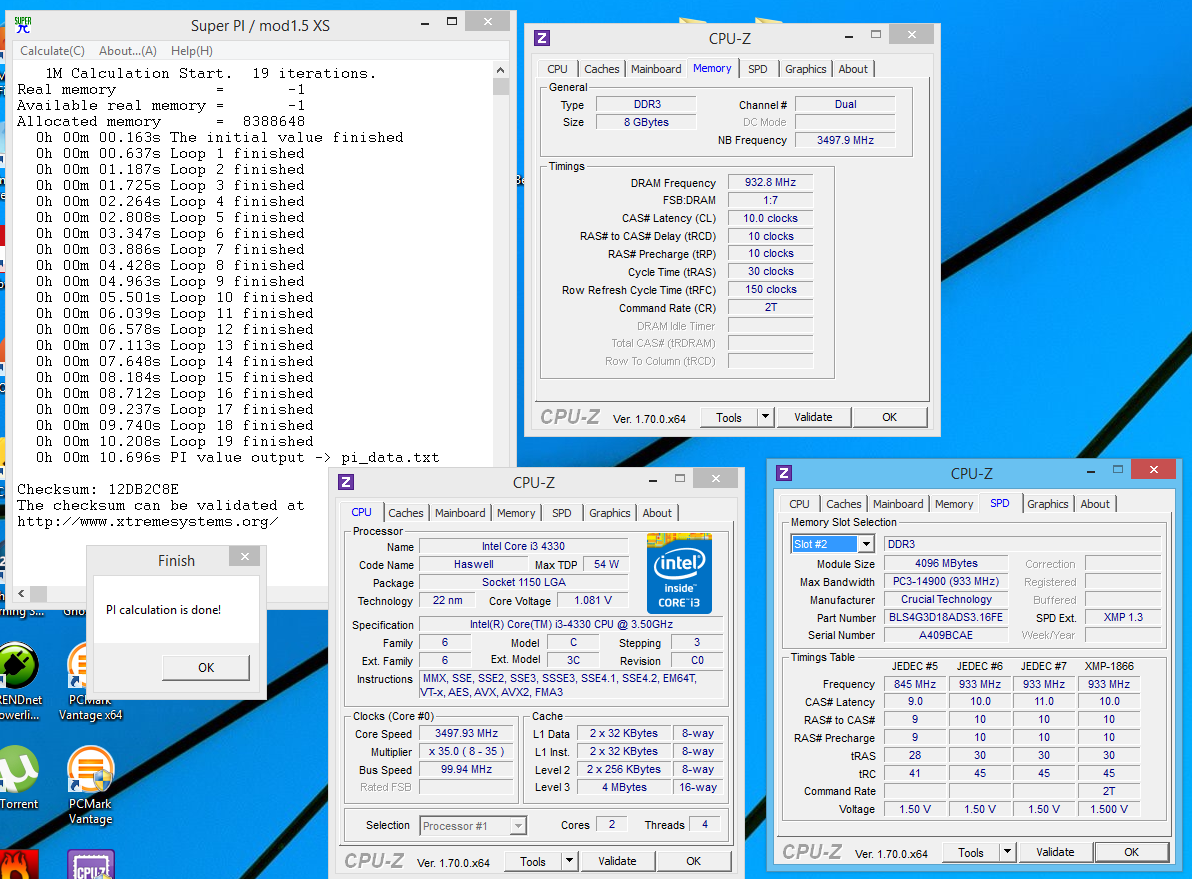1192x879 pixels.
Task: Click OK in CPU-Z CPU window
Action: click(693, 861)
